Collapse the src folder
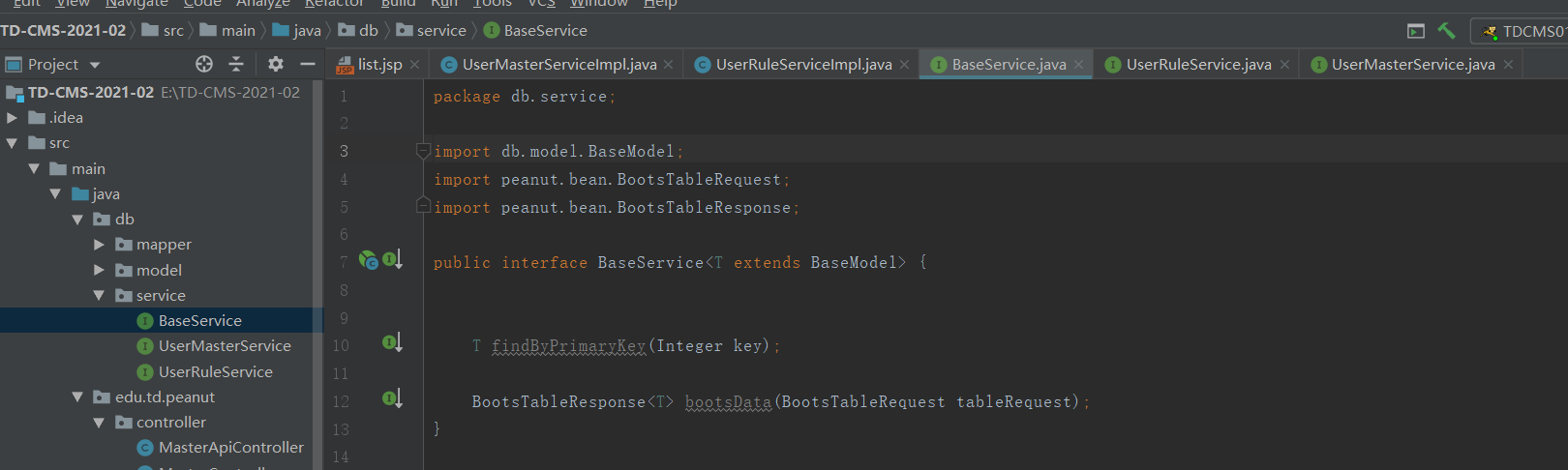 click(12, 143)
